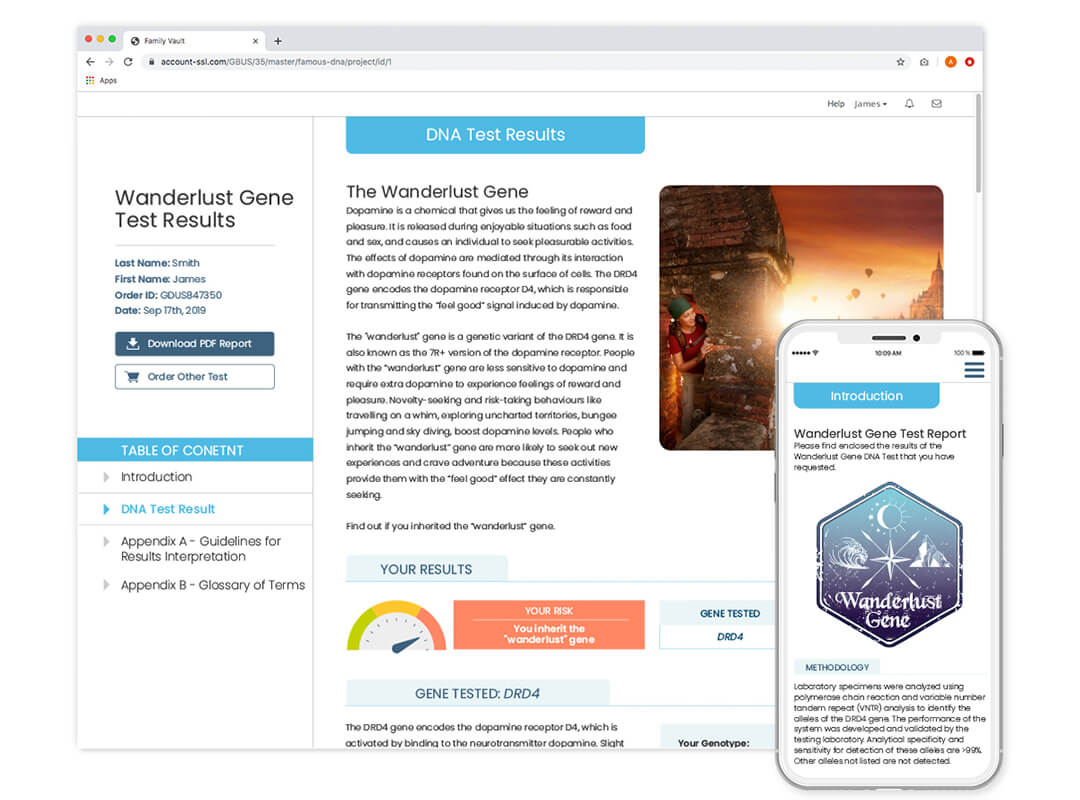Click the risk gauge dial
This screenshot has width=1080, height=800.
pyautogui.click(x=396, y=626)
